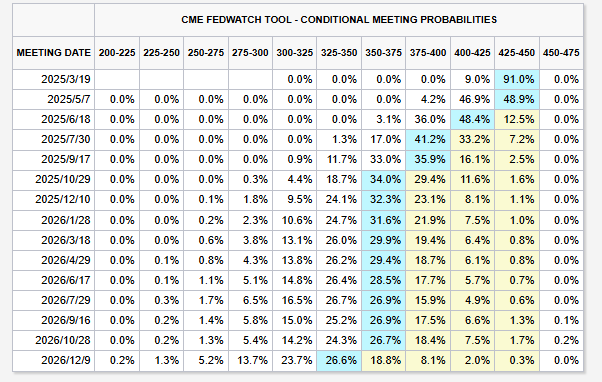Click the 300-325 column header
602x382 pixels.
[x=294, y=53]
